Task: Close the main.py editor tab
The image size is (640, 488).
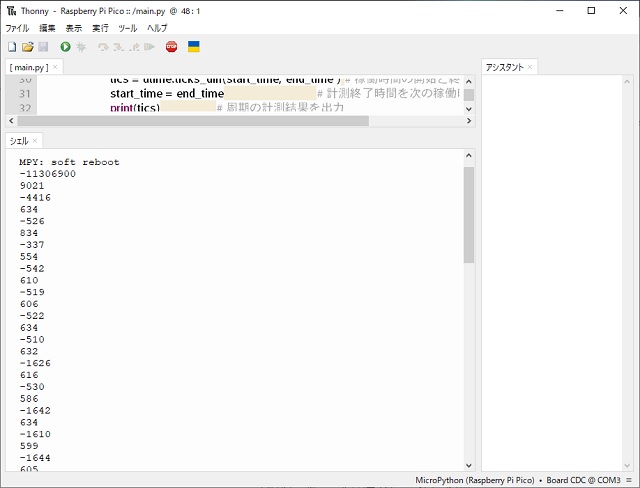Action: click(x=56, y=68)
